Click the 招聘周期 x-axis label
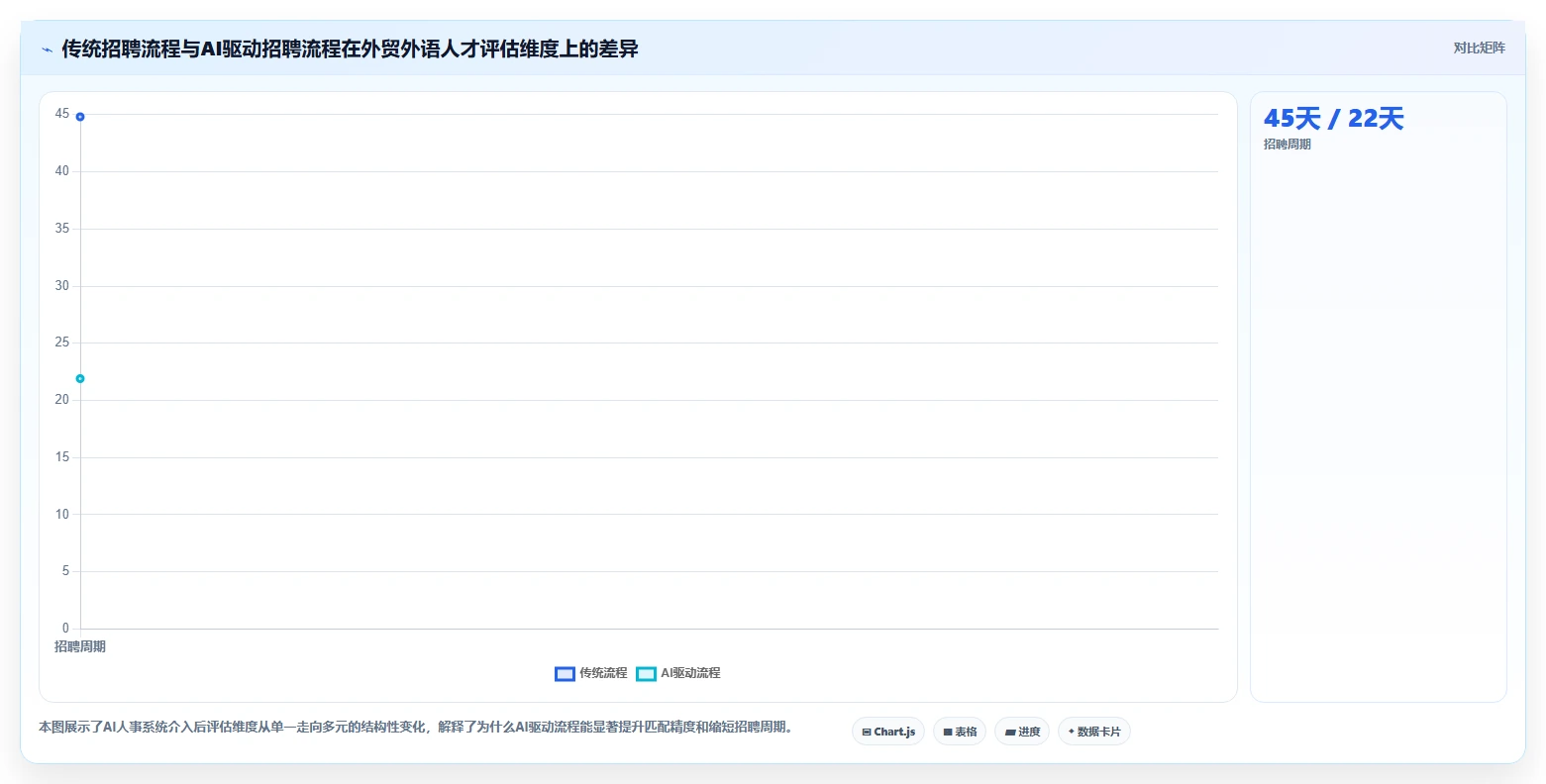 80,646
